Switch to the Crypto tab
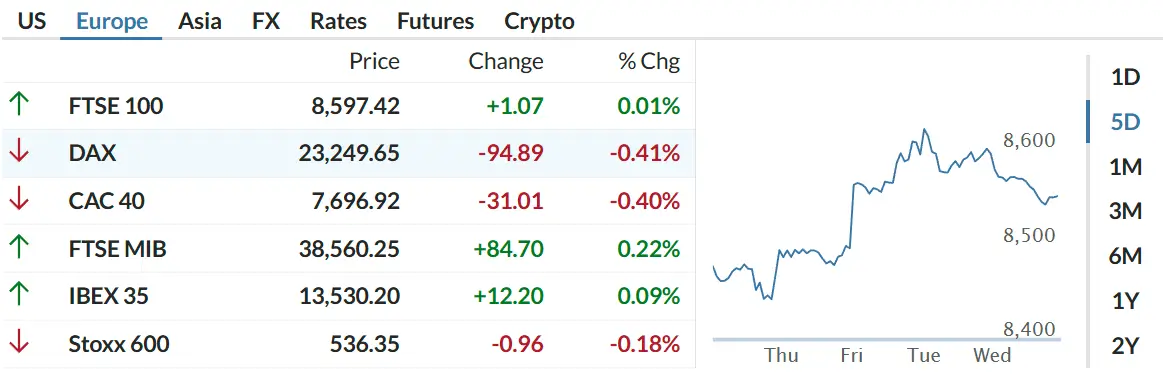1163x378 pixels. (x=539, y=21)
